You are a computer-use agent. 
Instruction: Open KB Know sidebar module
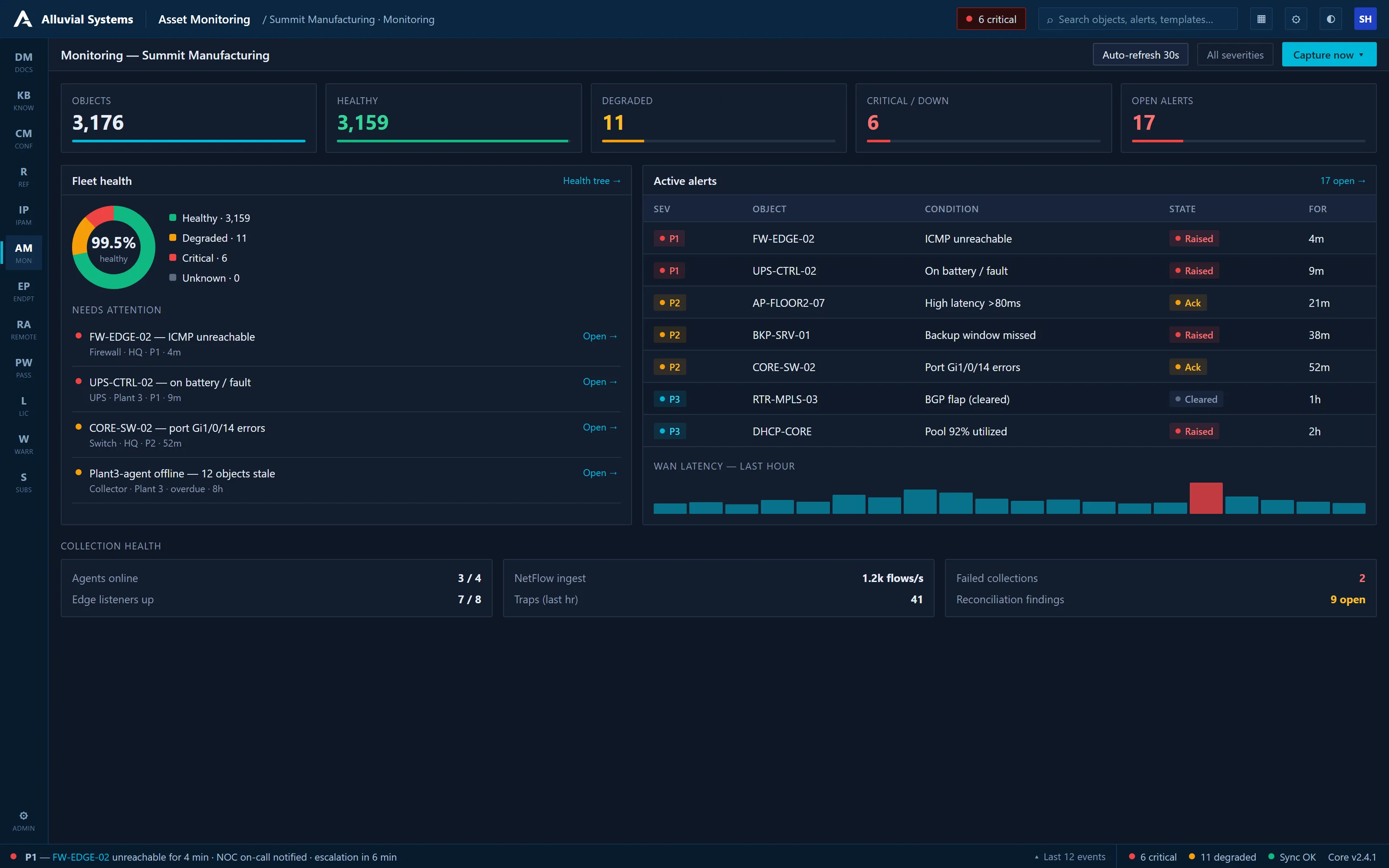(23, 100)
